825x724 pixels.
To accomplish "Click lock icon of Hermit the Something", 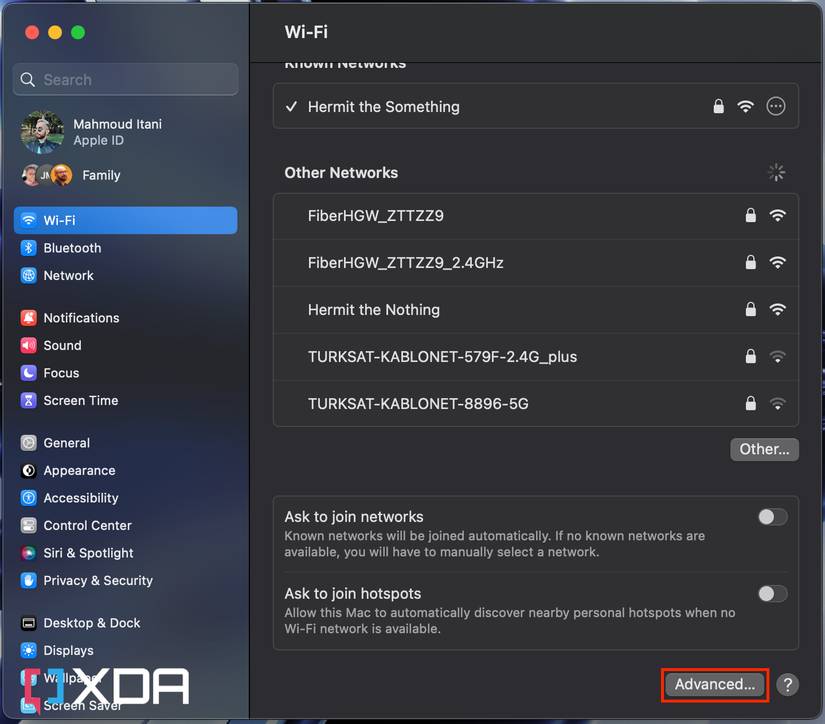I will tap(718, 106).
